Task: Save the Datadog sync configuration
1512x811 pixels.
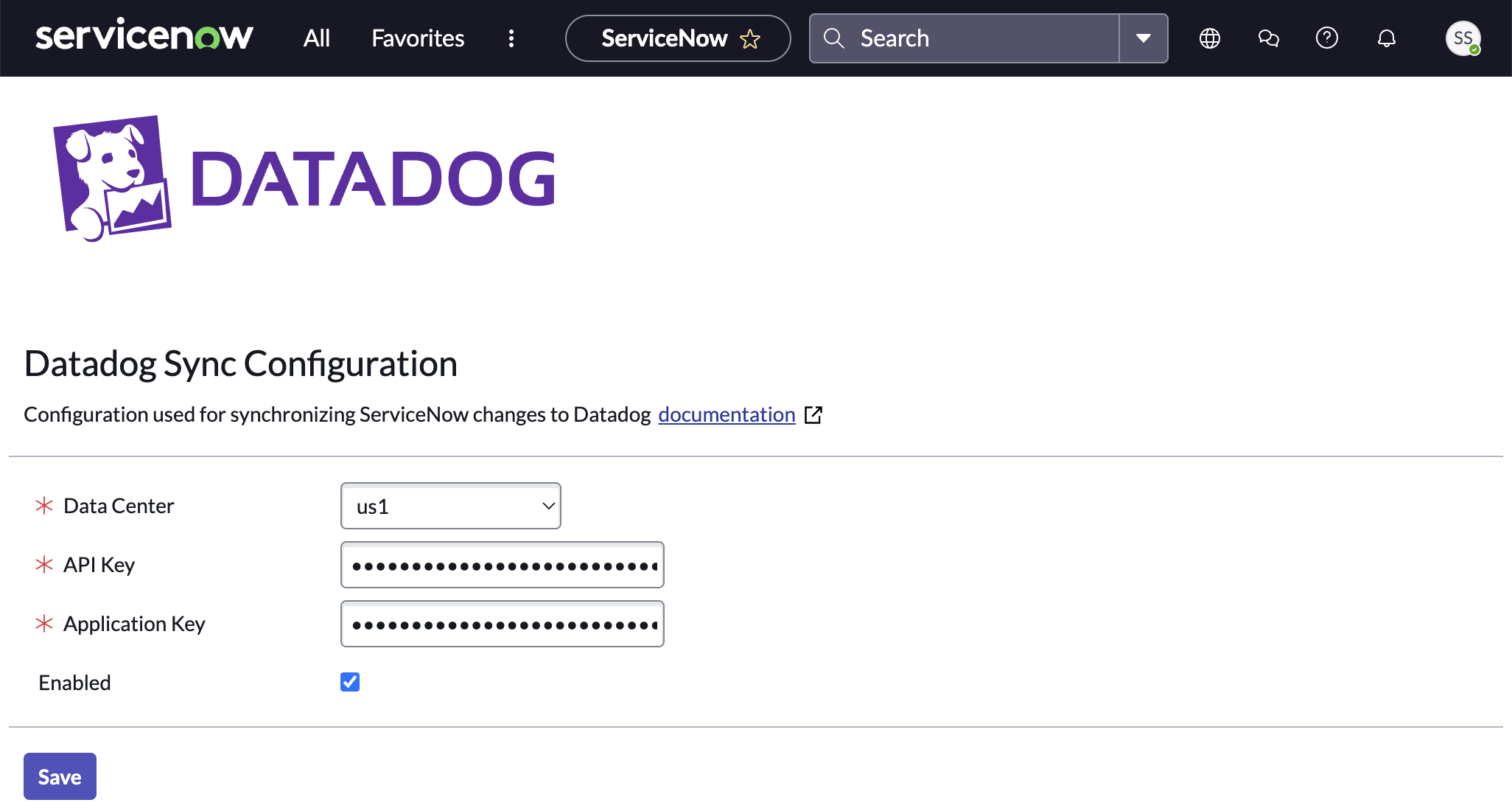Action: click(60, 776)
